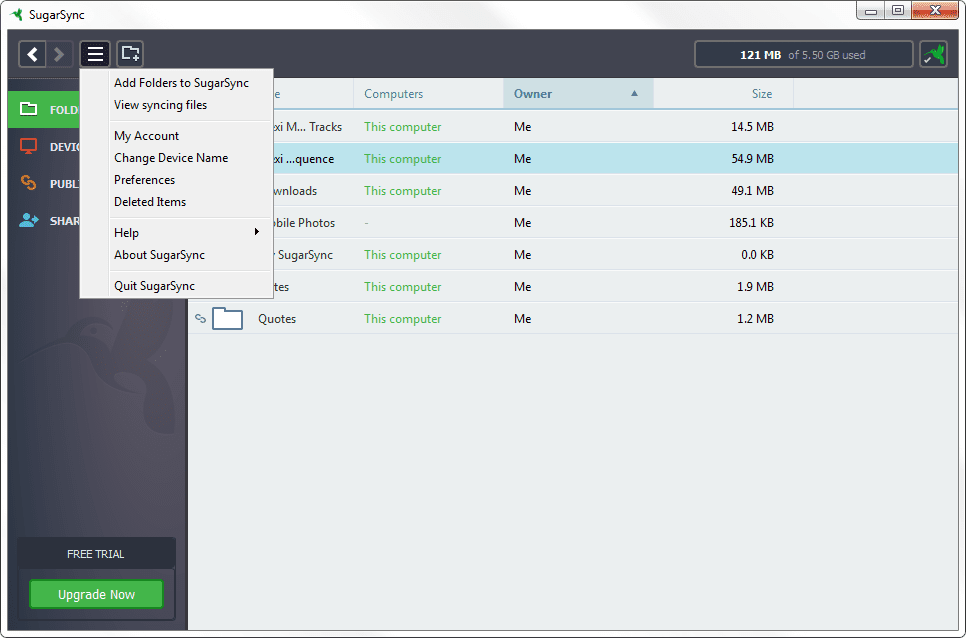Choose Quit SugarSync
Image resolution: width=966 pixels, height=638 pixels.
coord(154,286)
